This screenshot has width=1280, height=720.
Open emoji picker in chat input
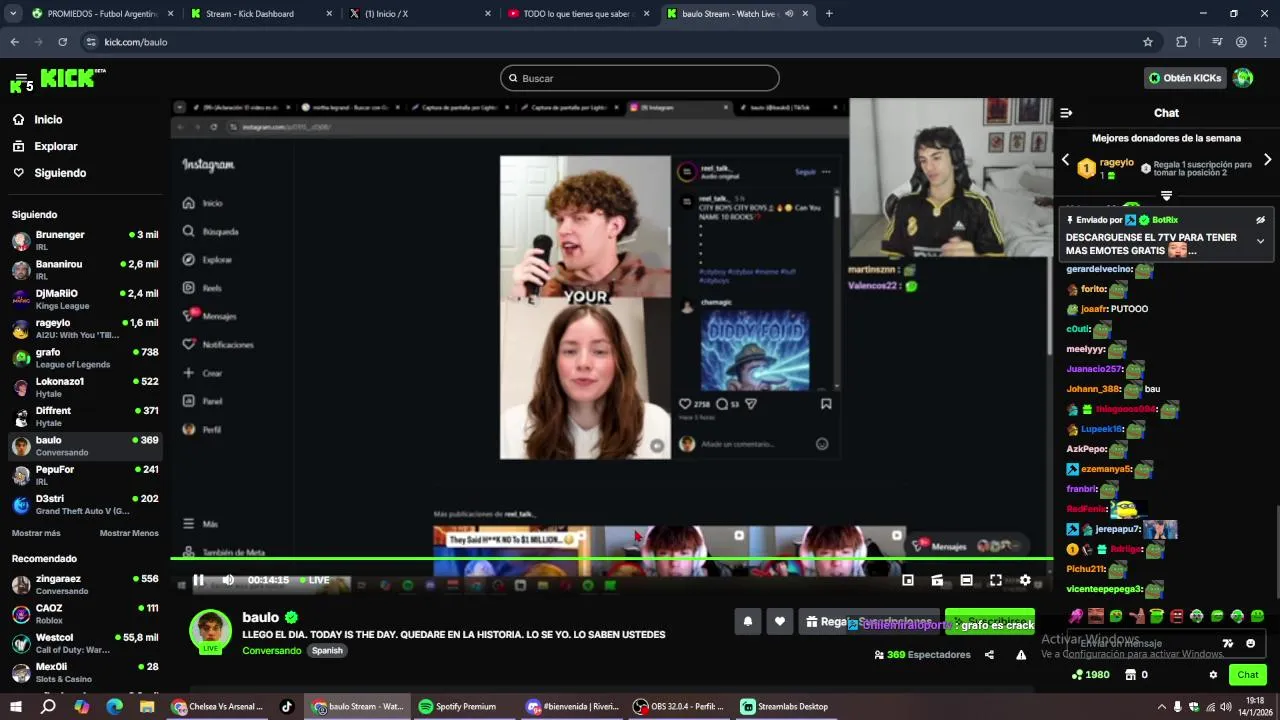[1250, 643]
